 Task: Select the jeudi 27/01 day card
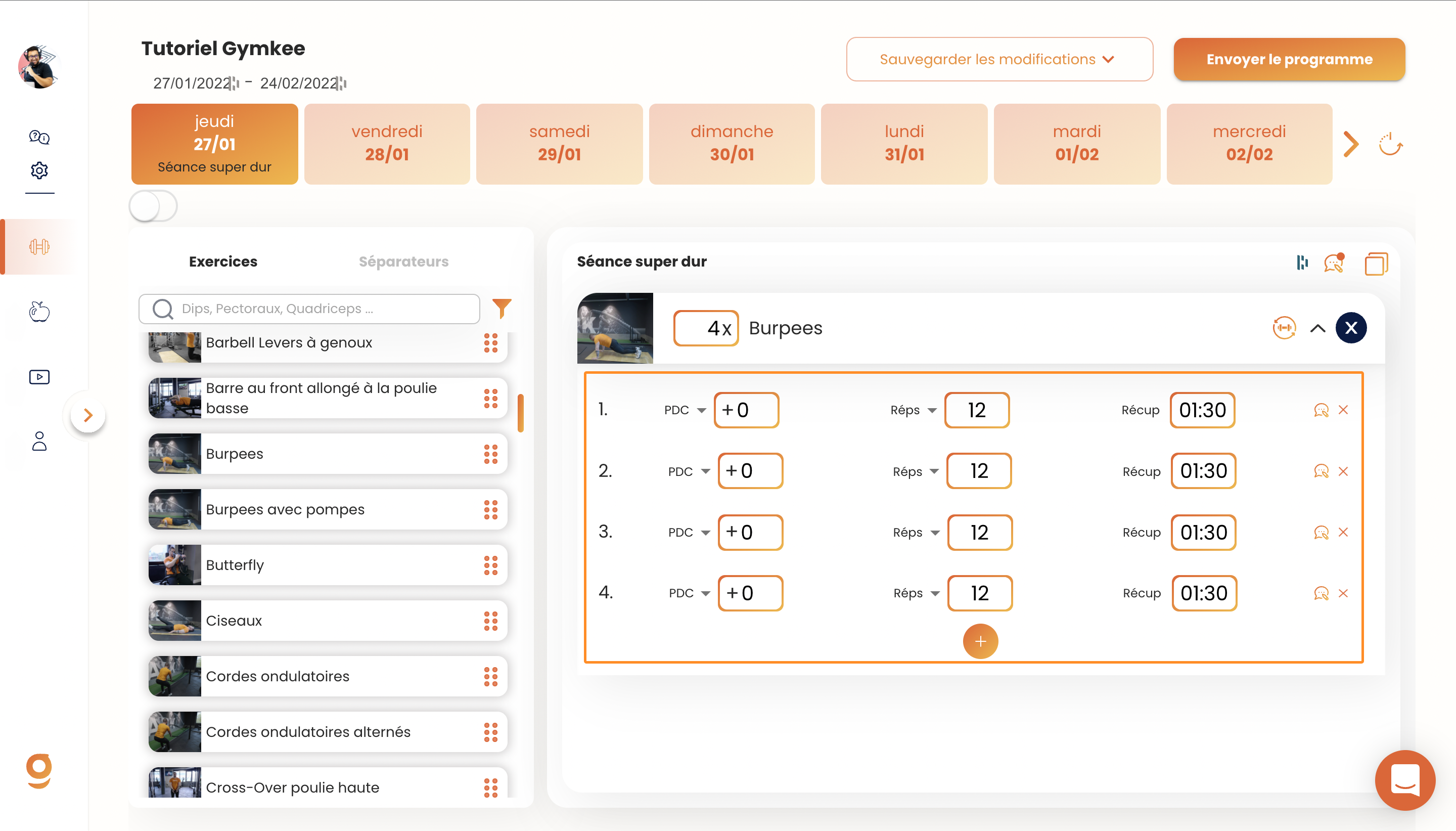click(214, 144)
